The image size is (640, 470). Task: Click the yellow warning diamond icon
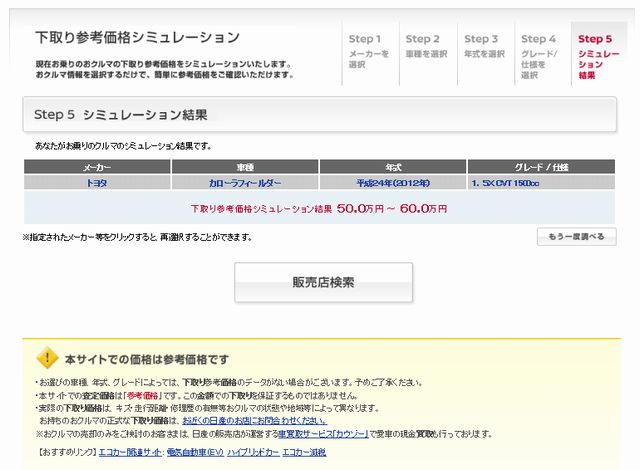[x=47, y=358]
